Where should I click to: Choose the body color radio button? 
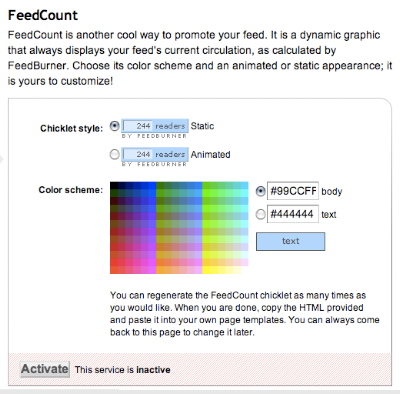click(261, 191)
